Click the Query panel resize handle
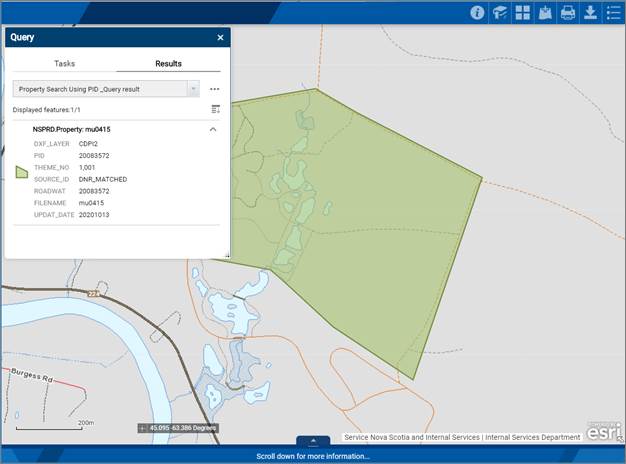This screenshot has height=464, width=626. (228, 256)
